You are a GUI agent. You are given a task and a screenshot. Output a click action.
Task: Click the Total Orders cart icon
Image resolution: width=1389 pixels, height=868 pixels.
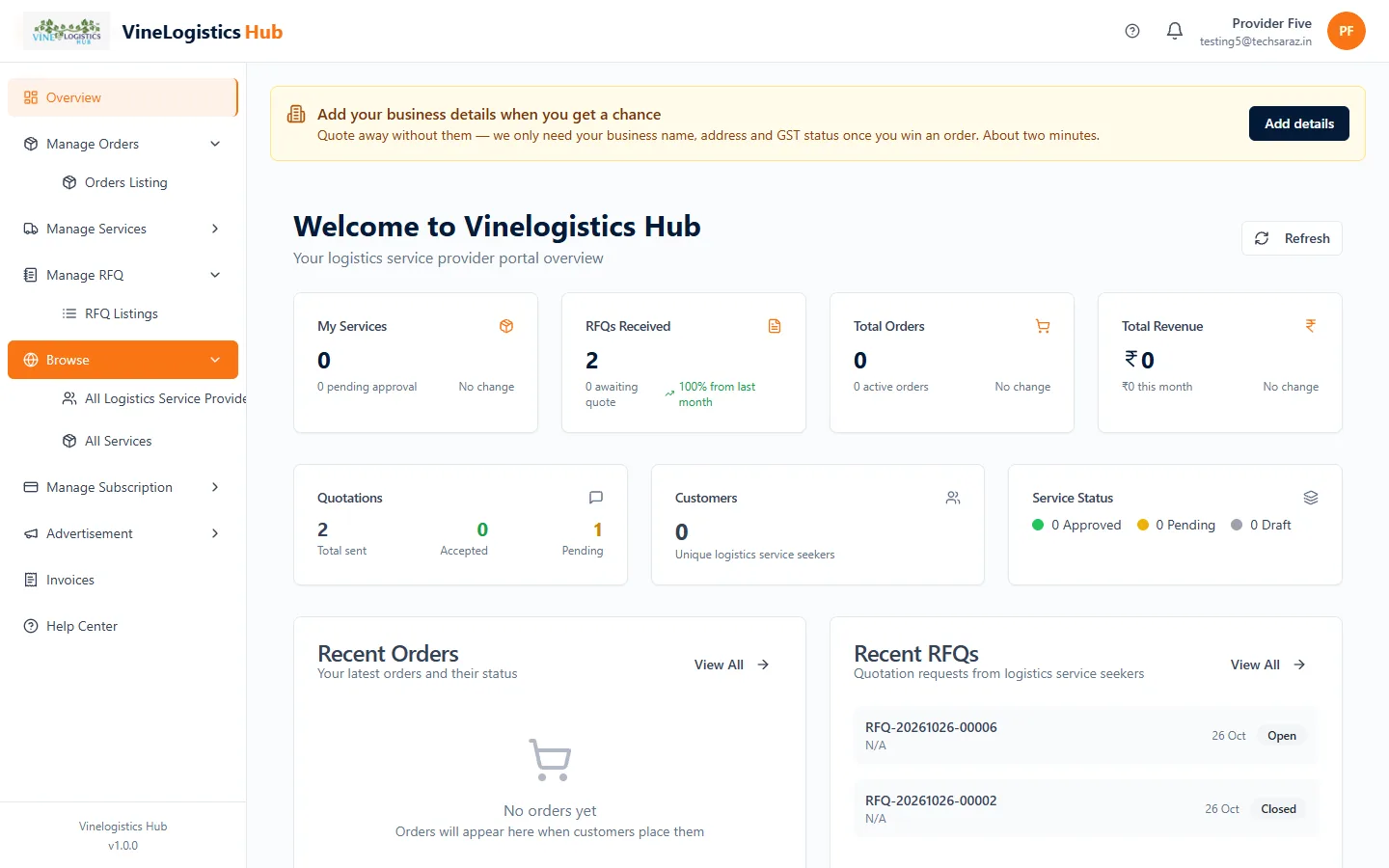tap(1043, 326)
